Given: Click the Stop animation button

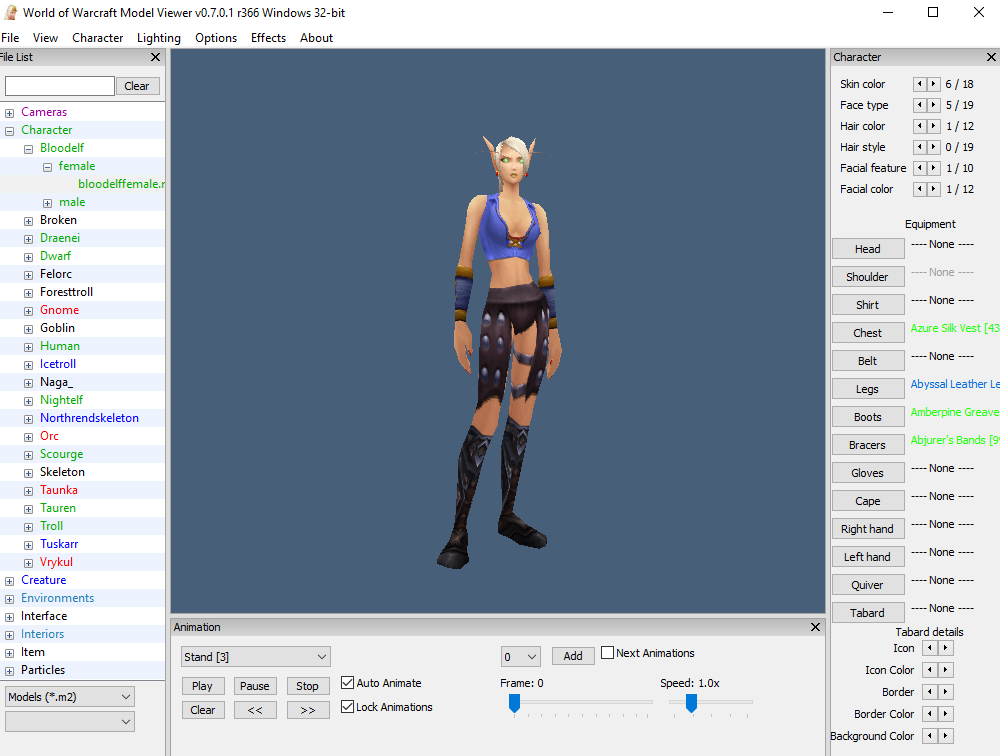Looking at the screenshot, I should pyautogui.click(x=308, y=686).
